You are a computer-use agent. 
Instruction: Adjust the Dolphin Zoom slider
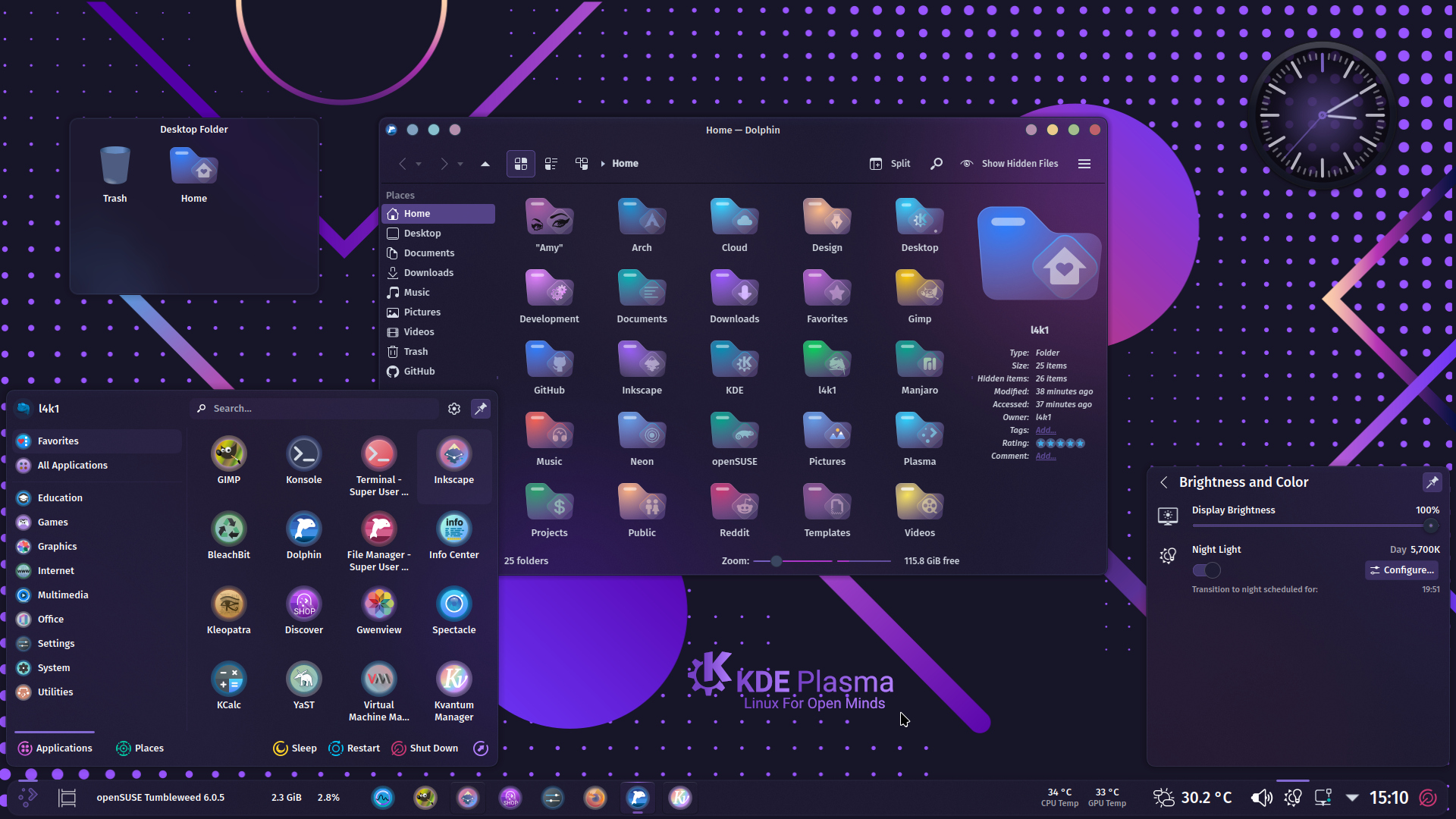click(x=822, y=561)
